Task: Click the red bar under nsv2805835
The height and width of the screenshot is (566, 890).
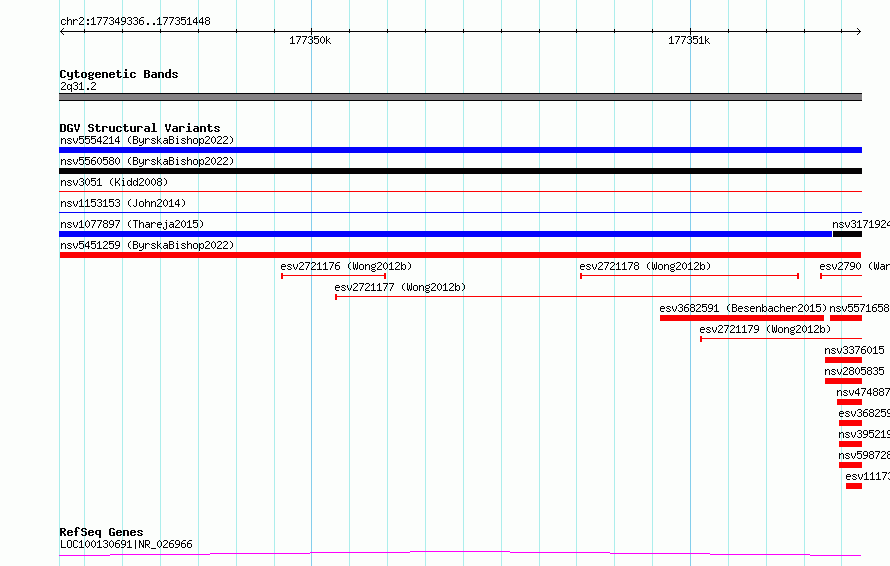Action: point(843,381)
